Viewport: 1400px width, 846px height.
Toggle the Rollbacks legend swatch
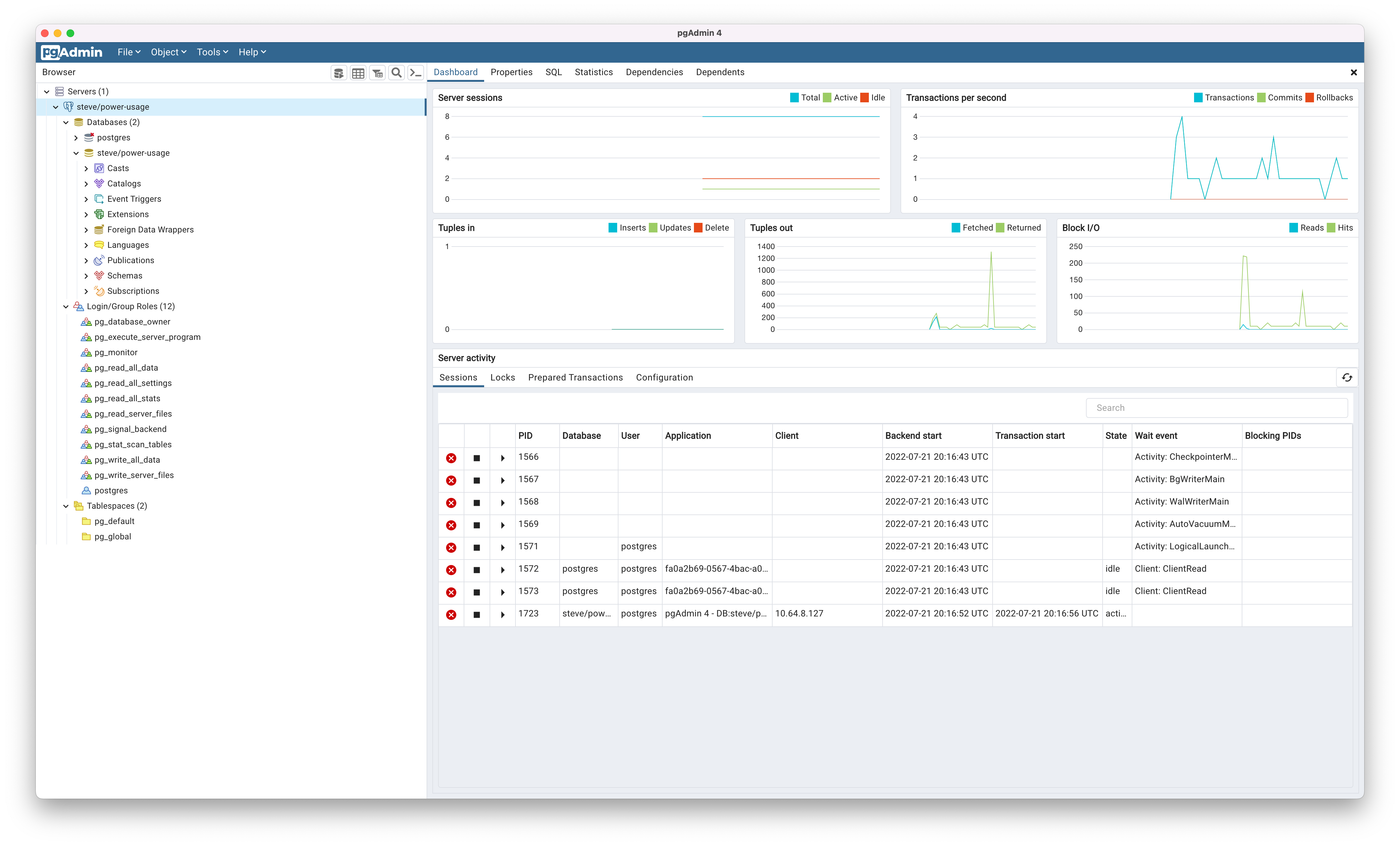tap(1309, 98)
